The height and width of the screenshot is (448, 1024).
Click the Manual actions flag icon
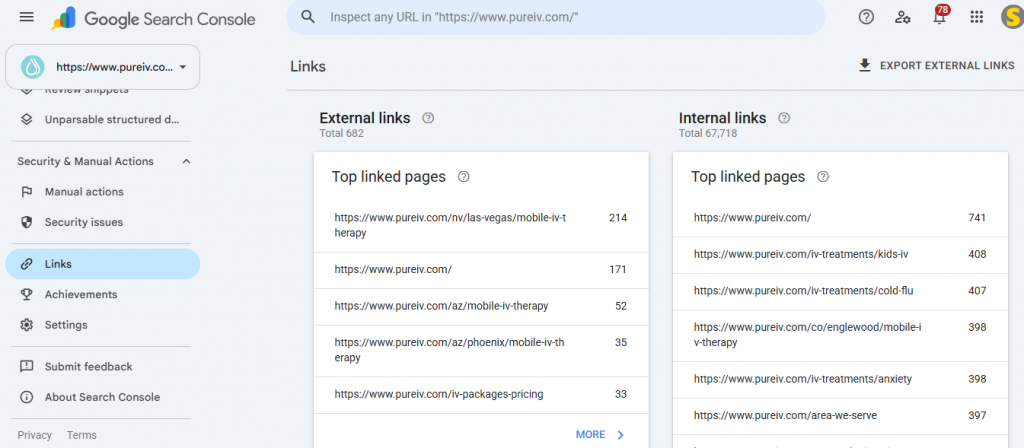pos(26,192)
